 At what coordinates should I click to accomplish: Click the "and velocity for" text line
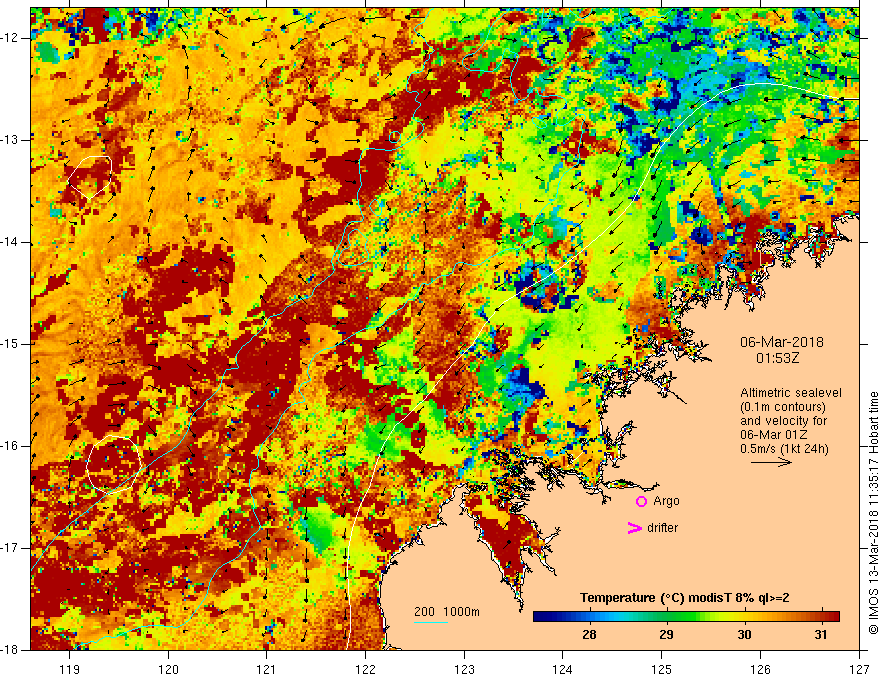[x=783, y=421]
